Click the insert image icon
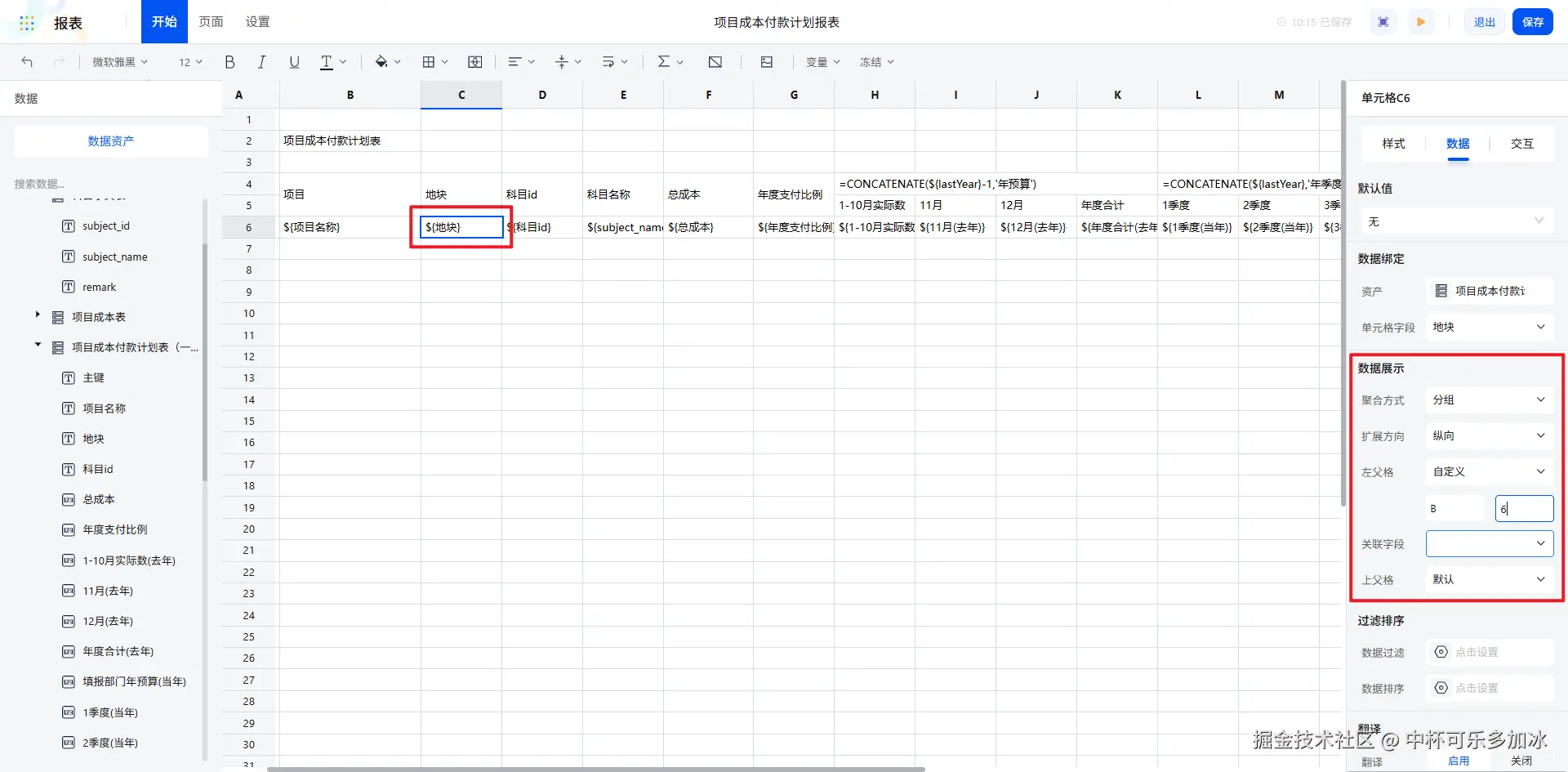1568x772 pixels. (766, 62)
